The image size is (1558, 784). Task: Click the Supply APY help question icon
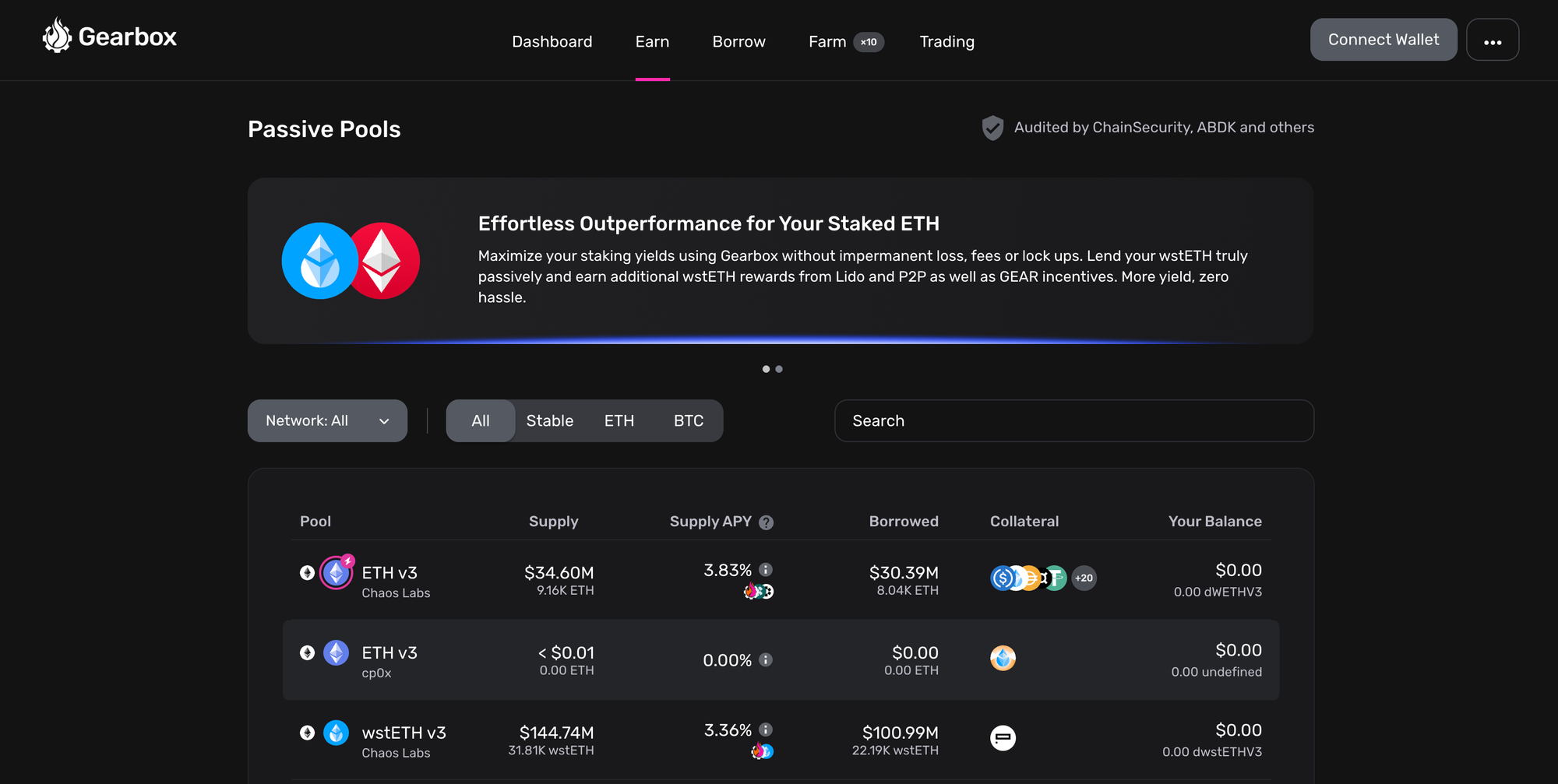point(766,522)
